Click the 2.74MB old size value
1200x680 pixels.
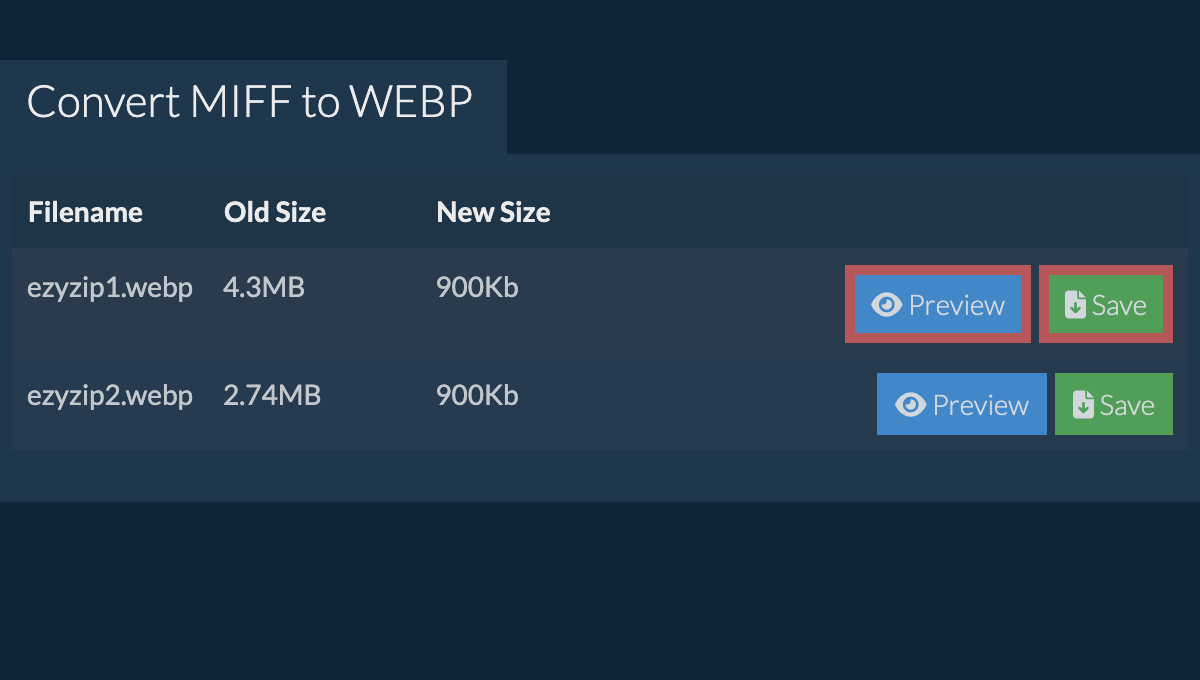point(272,396)
